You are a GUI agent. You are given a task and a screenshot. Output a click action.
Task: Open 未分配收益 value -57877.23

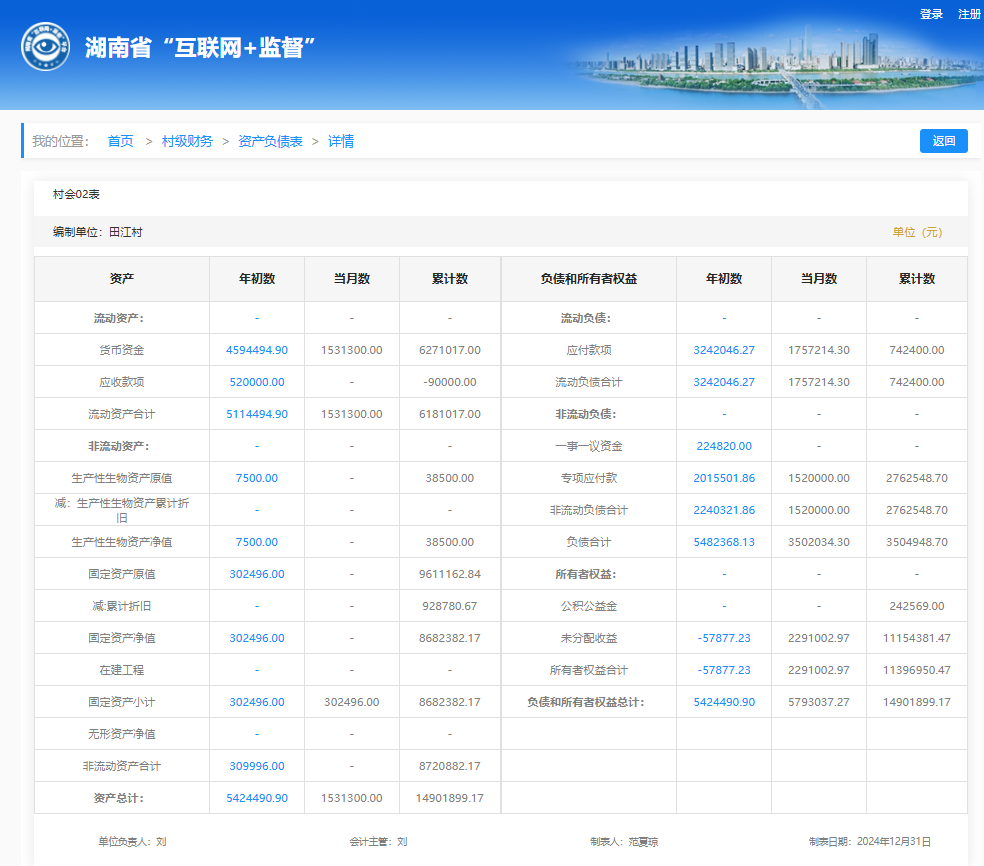(724, 638)
